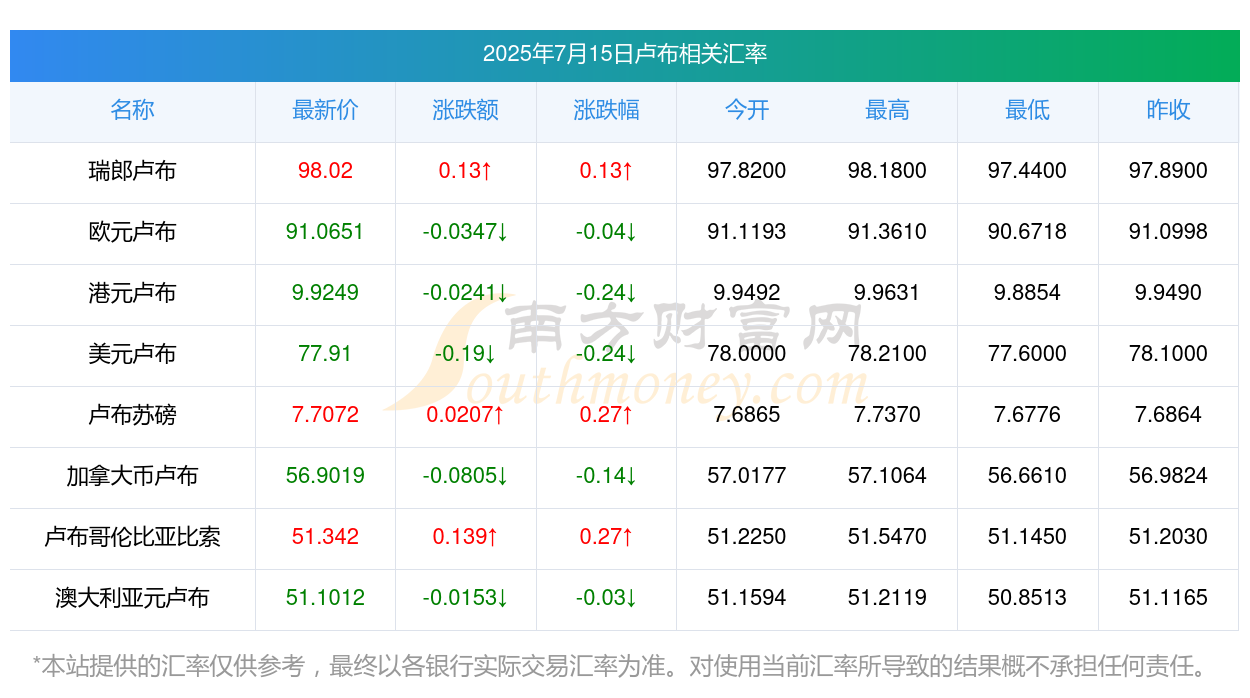Image resolution: width=1250 pixels, height=698 pixels.
Task: Select the 瑞郎卢布 row name
Action: click(132, 171)
